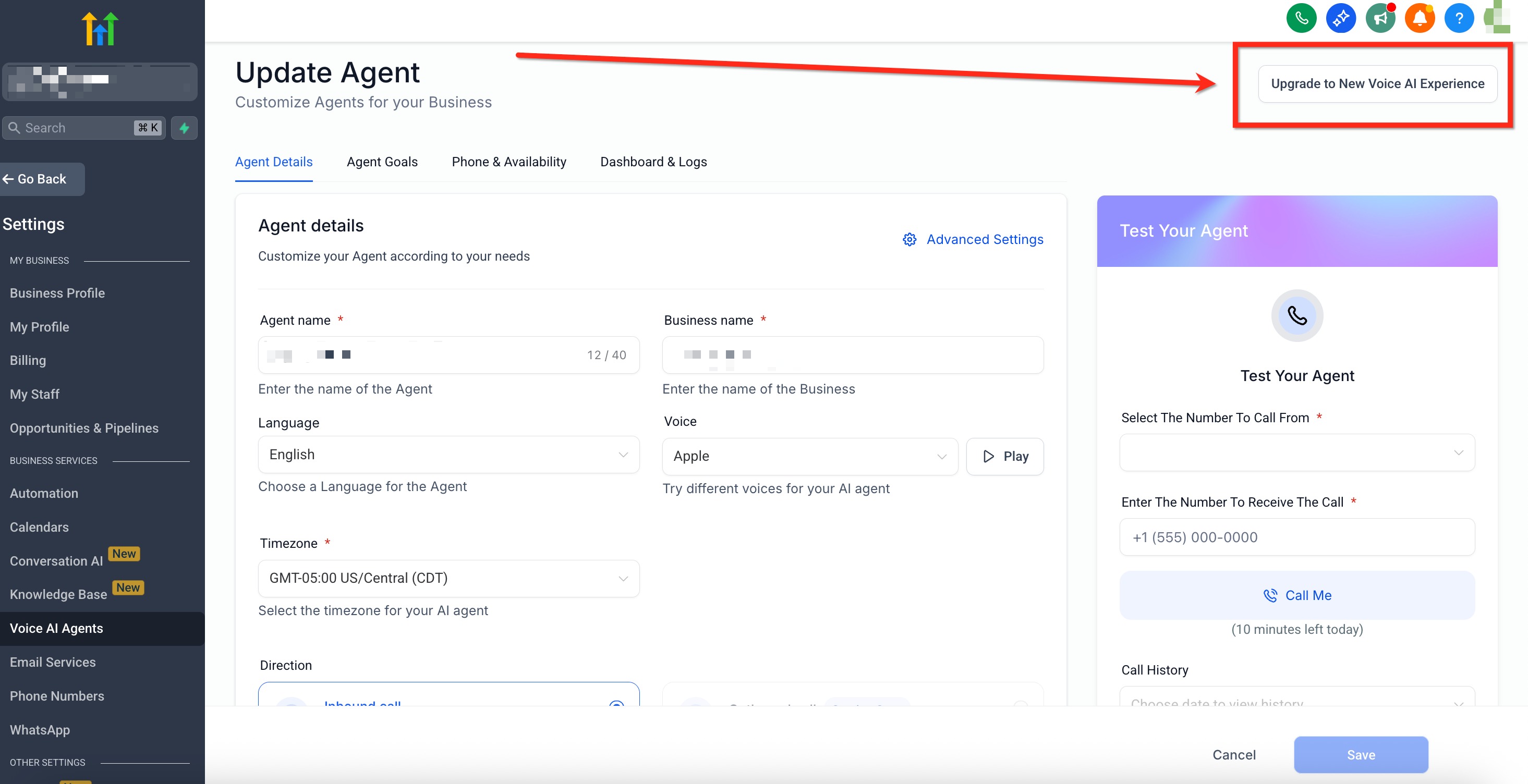1528x784 pixels.
Task: Click the Advanced Settings gear icon
Action: pyautogui.click(x=909, y=239)
